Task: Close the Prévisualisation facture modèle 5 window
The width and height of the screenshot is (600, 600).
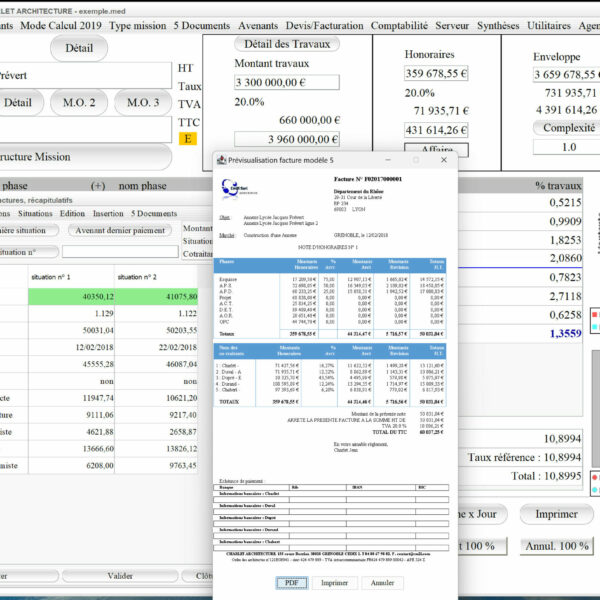Action: coord(444,160)
